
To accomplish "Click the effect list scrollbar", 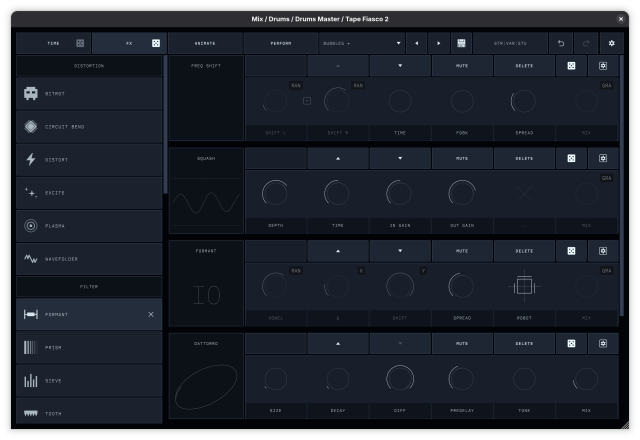I will (165, 124).
